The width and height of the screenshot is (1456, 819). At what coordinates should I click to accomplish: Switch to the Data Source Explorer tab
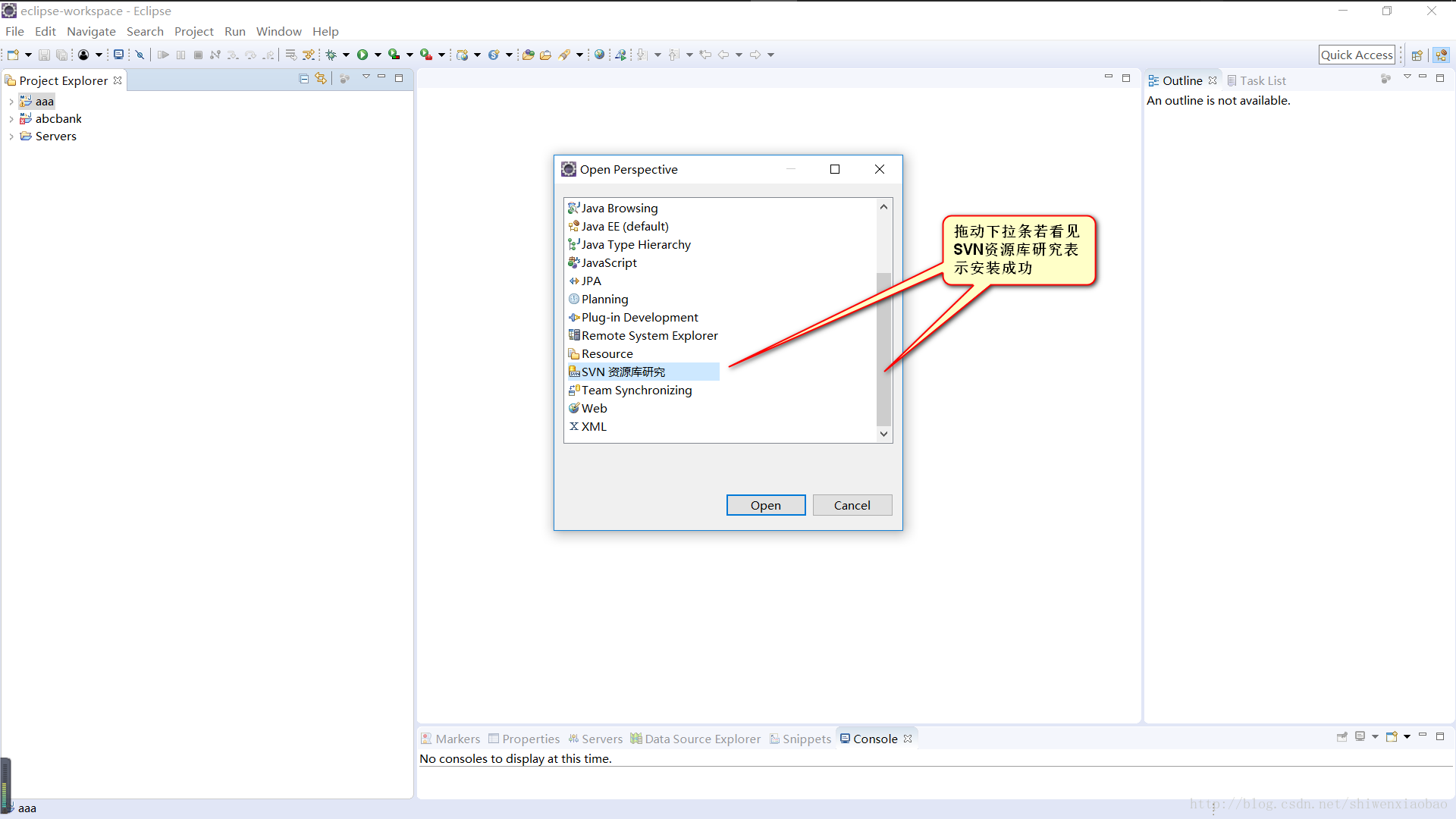click(695, 739)
